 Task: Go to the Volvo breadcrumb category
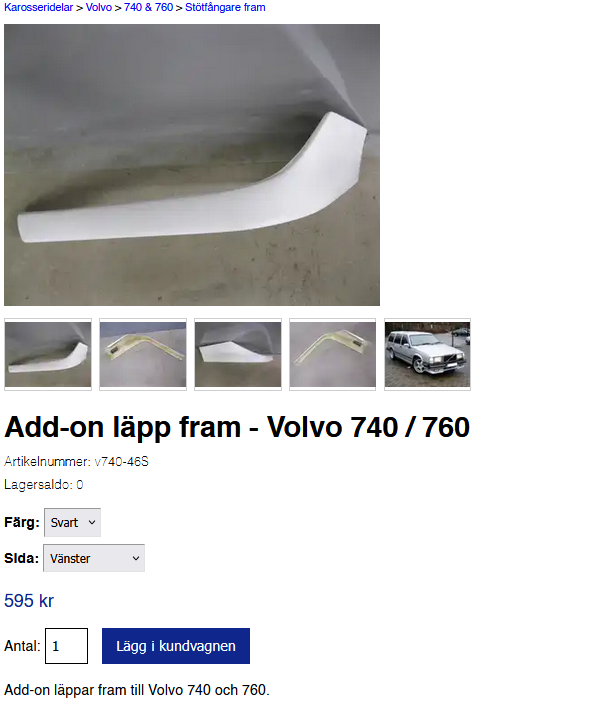point(99,7)
